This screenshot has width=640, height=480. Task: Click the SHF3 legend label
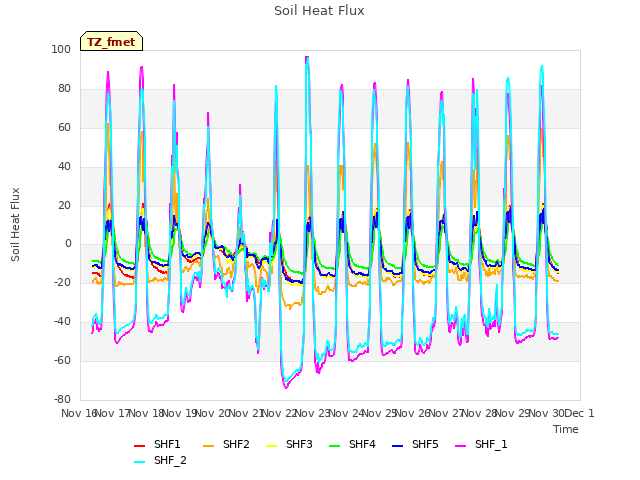pos(299,444)
